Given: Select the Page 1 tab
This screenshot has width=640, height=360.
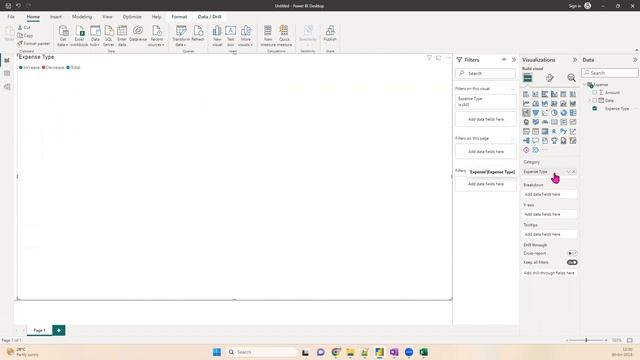Looking at the screenshot, I should pyautogui.click(x=40, y=330).
